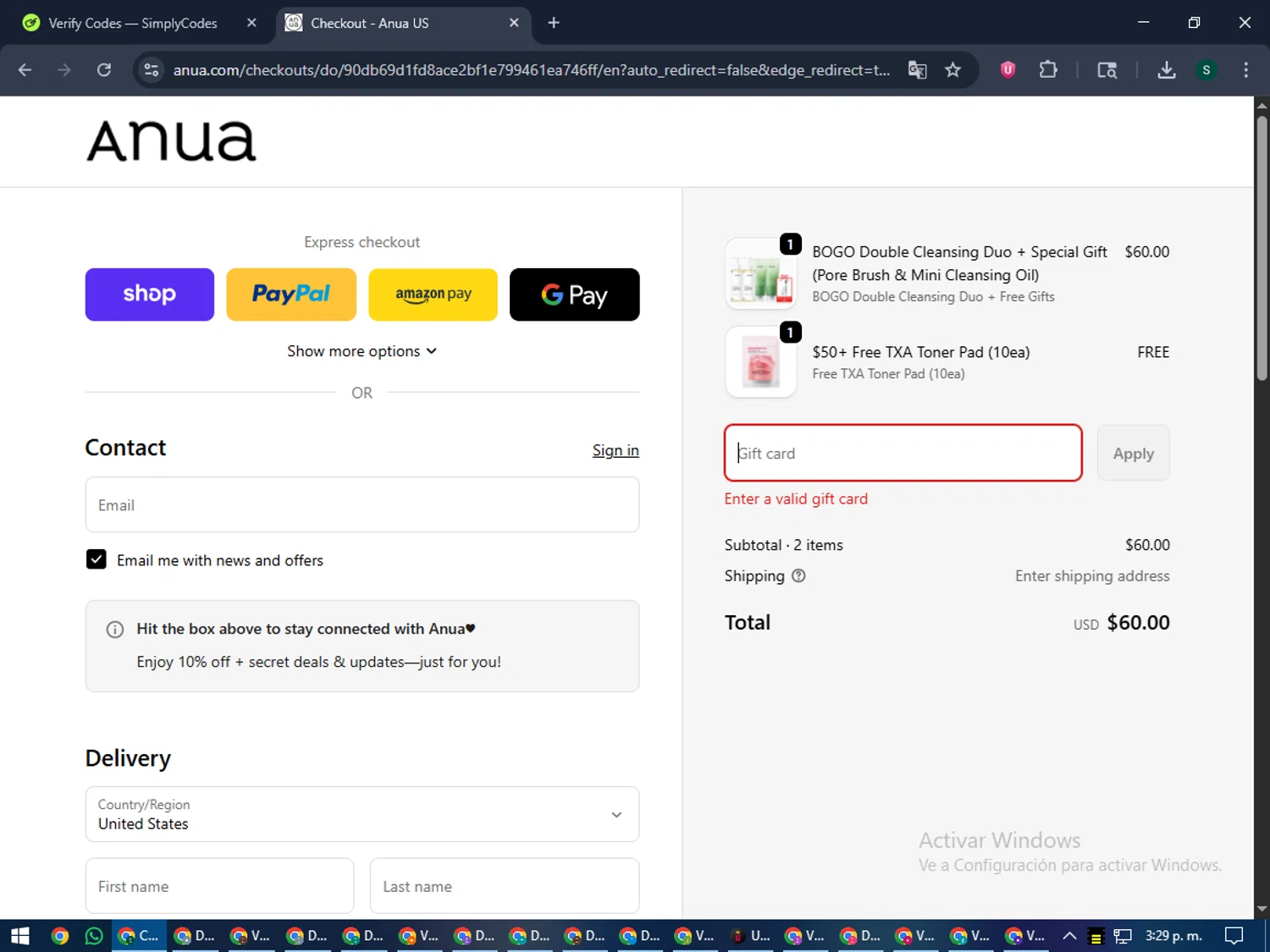Reload the checkout page
This screenshot has height=952, width=1270.
104,70
